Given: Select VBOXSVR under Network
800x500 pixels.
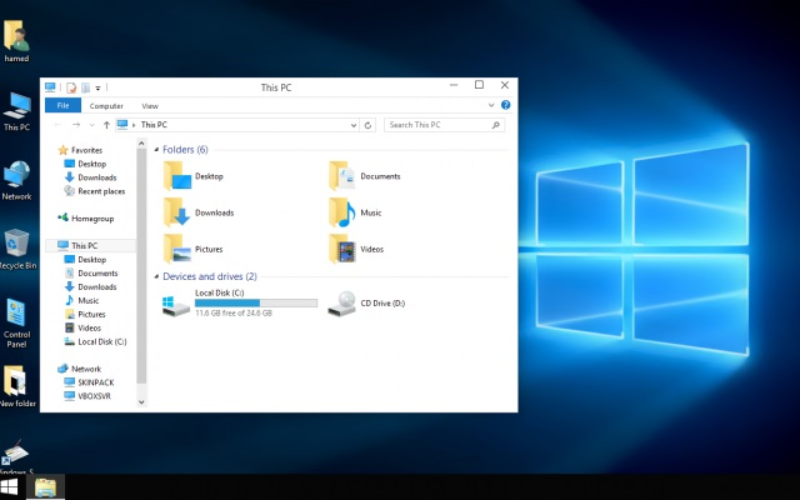Looking at the screenshot, I should tap(87, 396).
